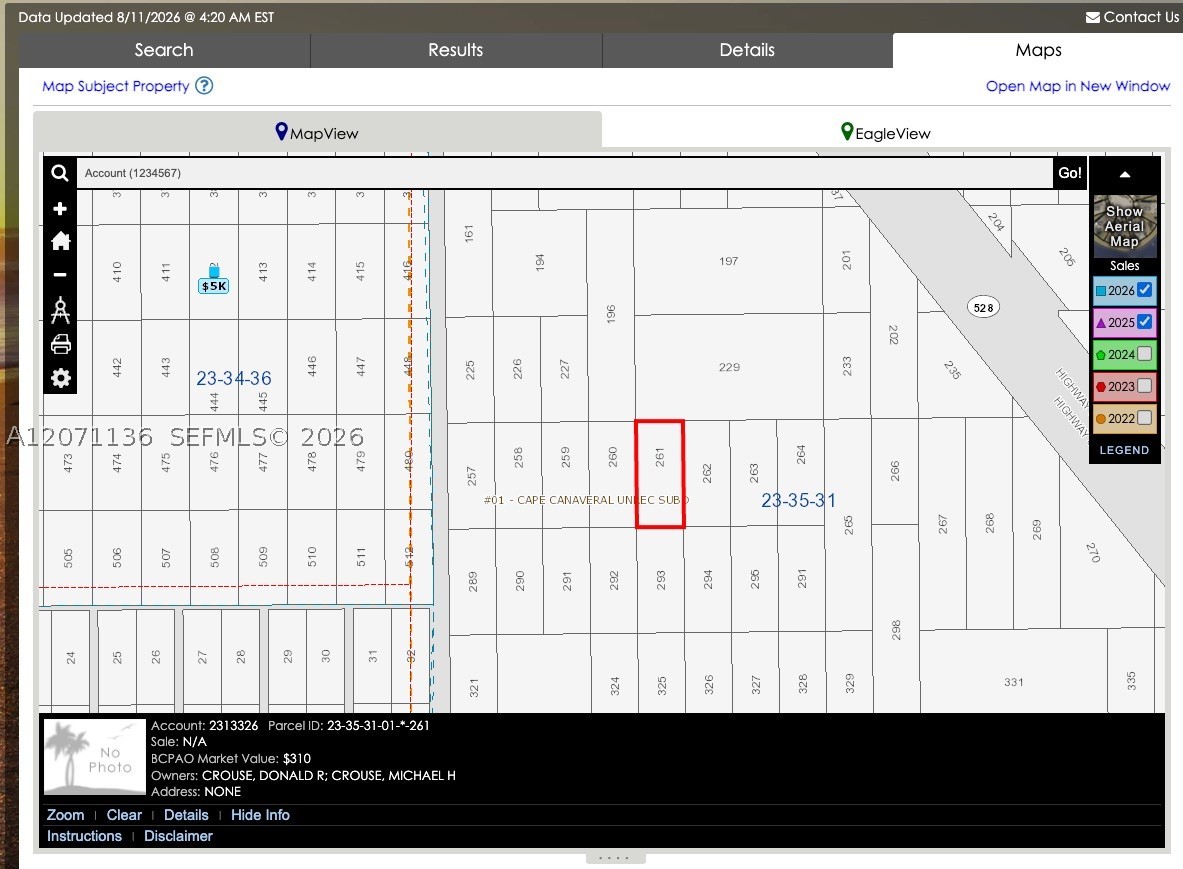The image size is (1183, 869).
Task: Click the 23-34-36 section label
Action: tap(233, 378)
